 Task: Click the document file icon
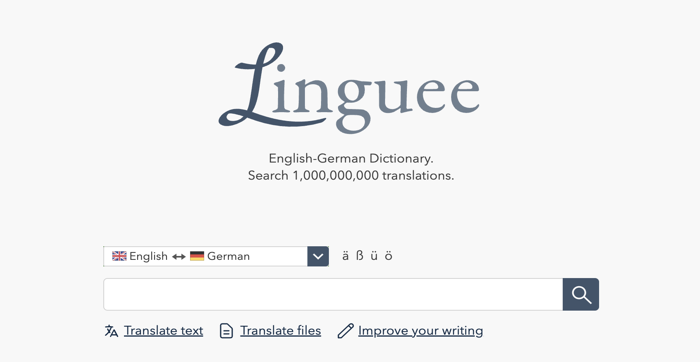coord(226,331)
